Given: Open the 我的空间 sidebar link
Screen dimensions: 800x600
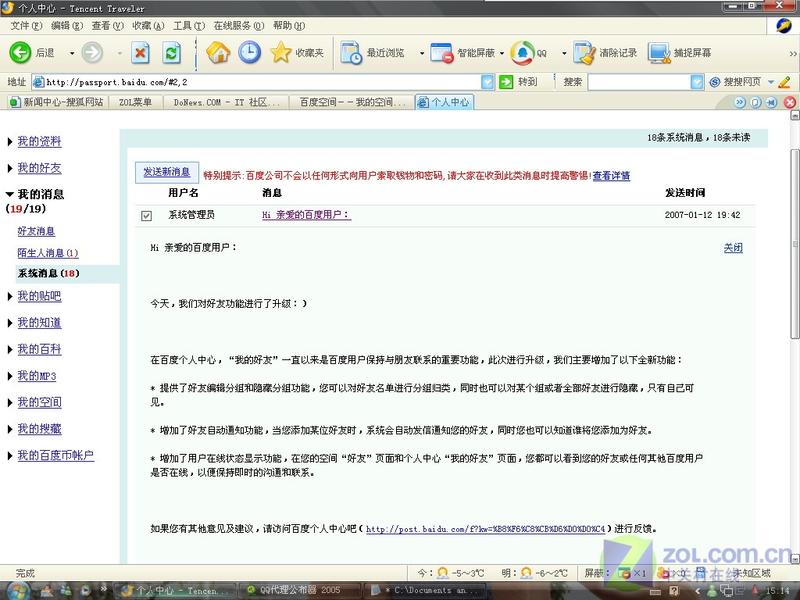Looking at the screenshot, I should pyautogui.click(x=39, y=403).
